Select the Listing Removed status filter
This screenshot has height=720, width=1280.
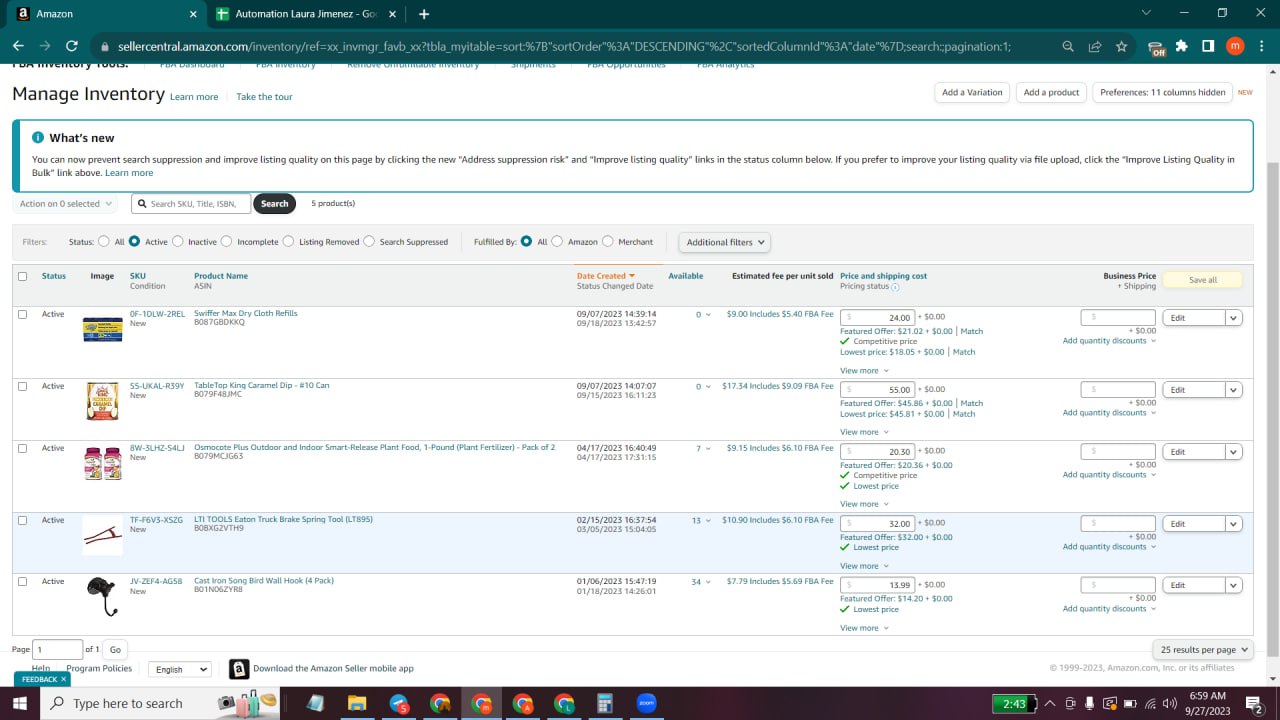point(289,241)
